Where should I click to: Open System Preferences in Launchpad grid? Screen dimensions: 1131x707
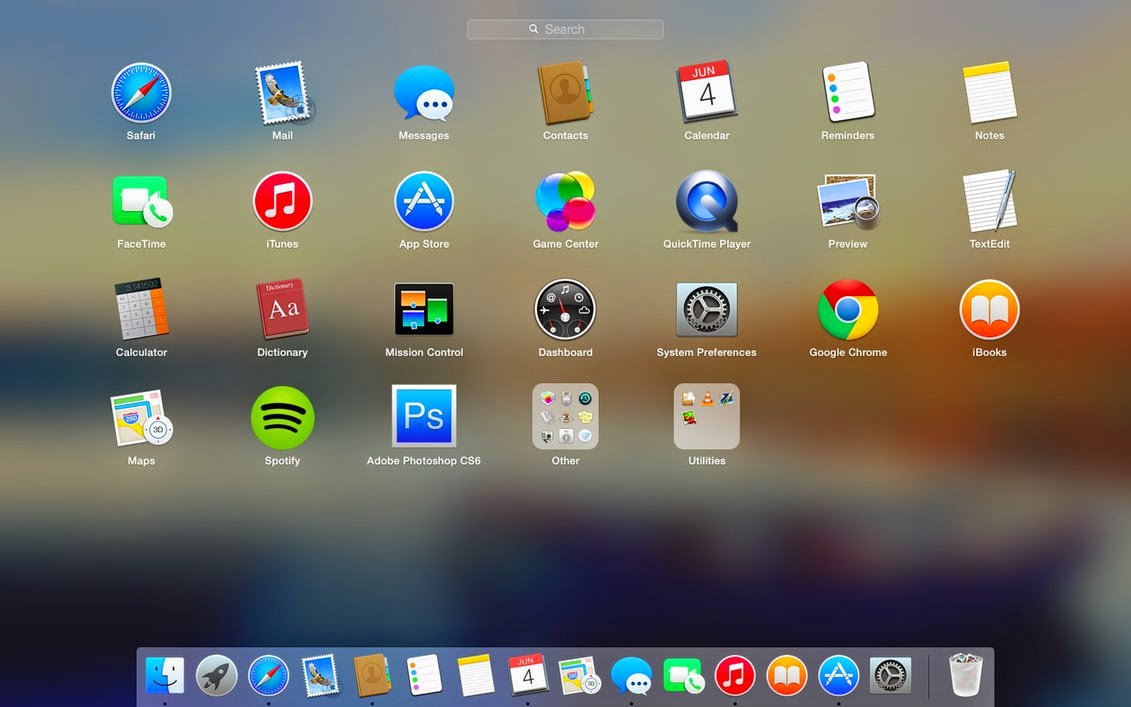[x=706, y=309]
